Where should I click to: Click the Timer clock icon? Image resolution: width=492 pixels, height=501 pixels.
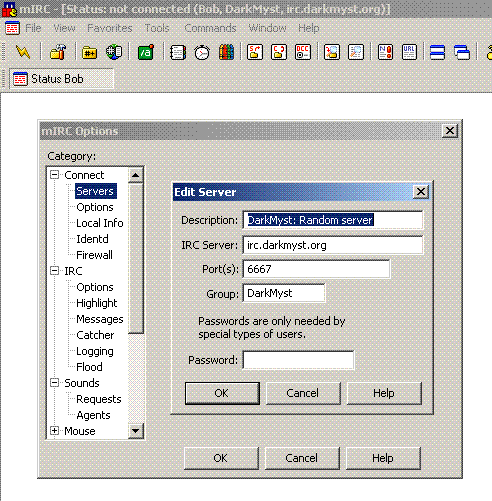202,52
